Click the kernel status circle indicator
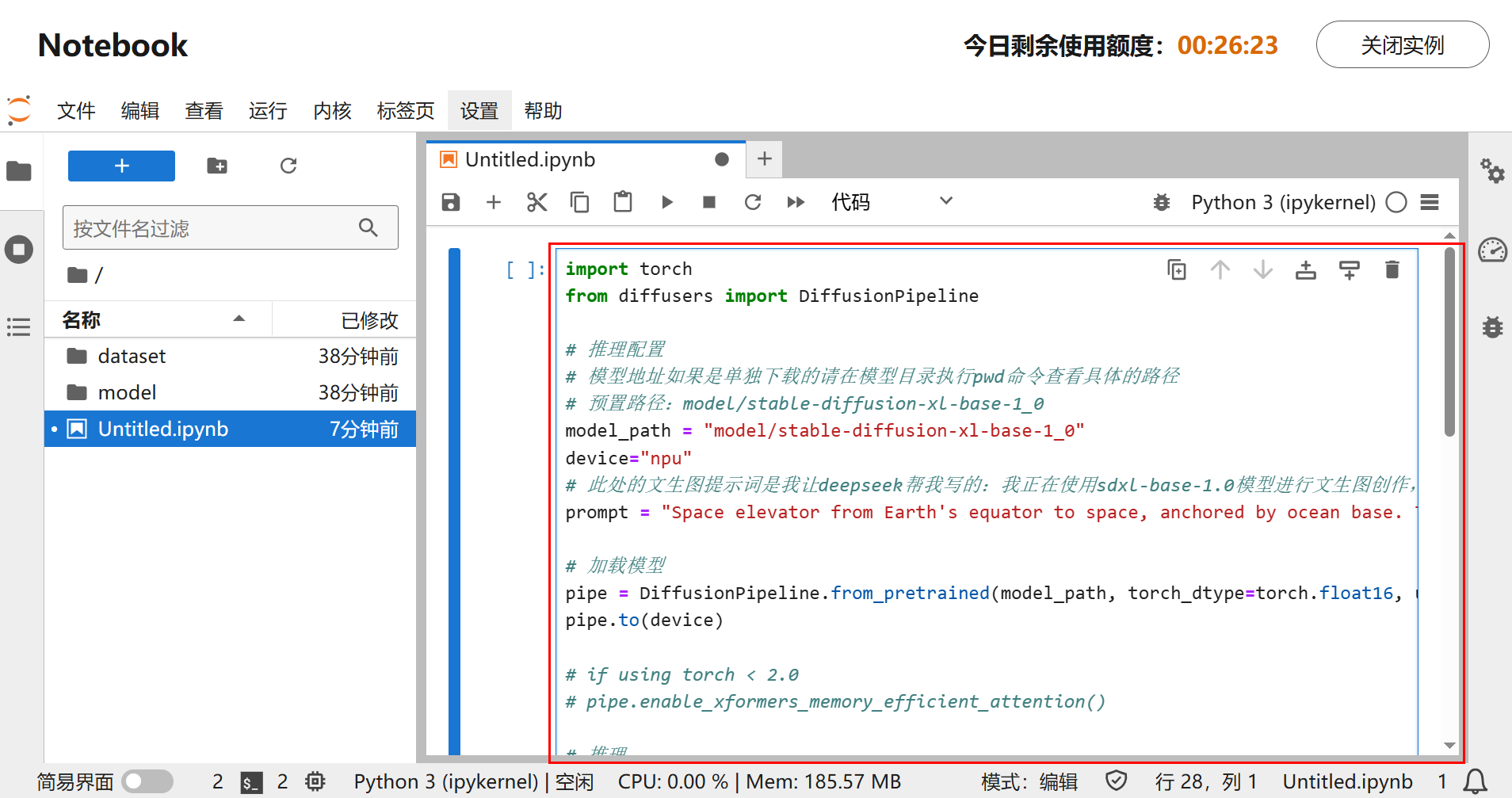Viewport: 1512px width, 798px height. tap(1396, 202)
